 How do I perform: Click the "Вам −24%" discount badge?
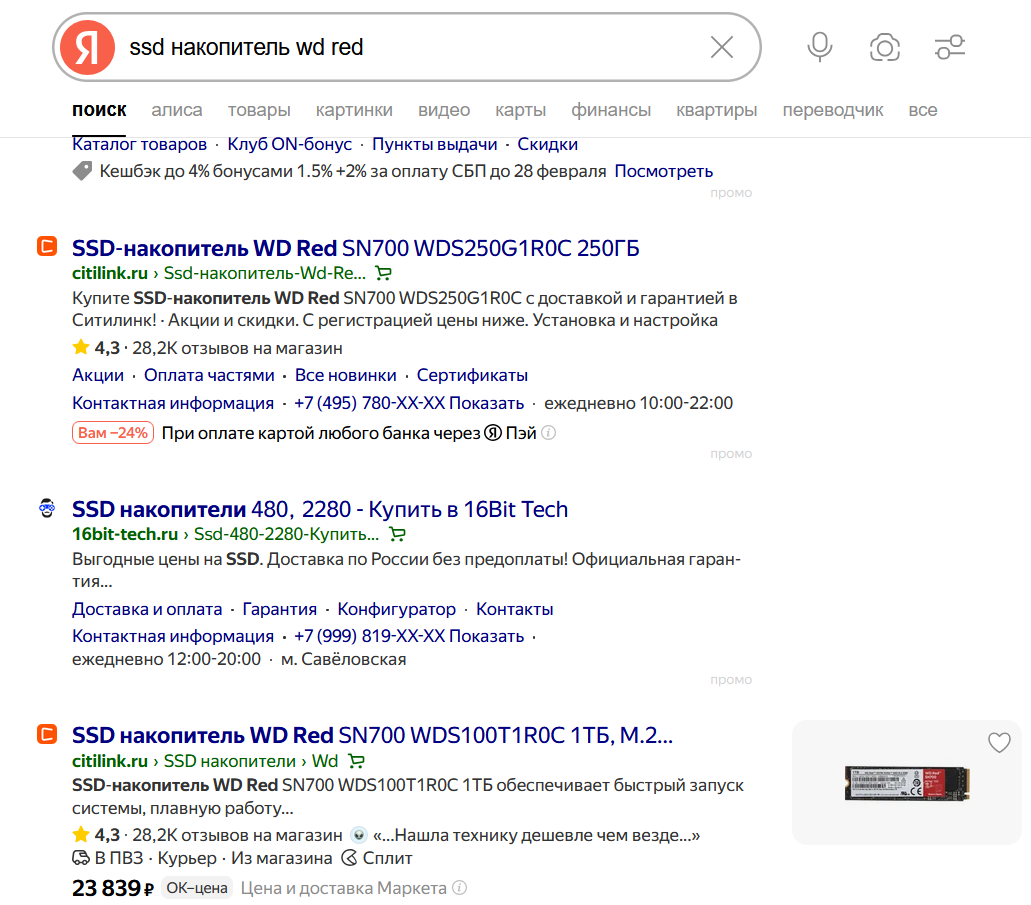(113, 433)
